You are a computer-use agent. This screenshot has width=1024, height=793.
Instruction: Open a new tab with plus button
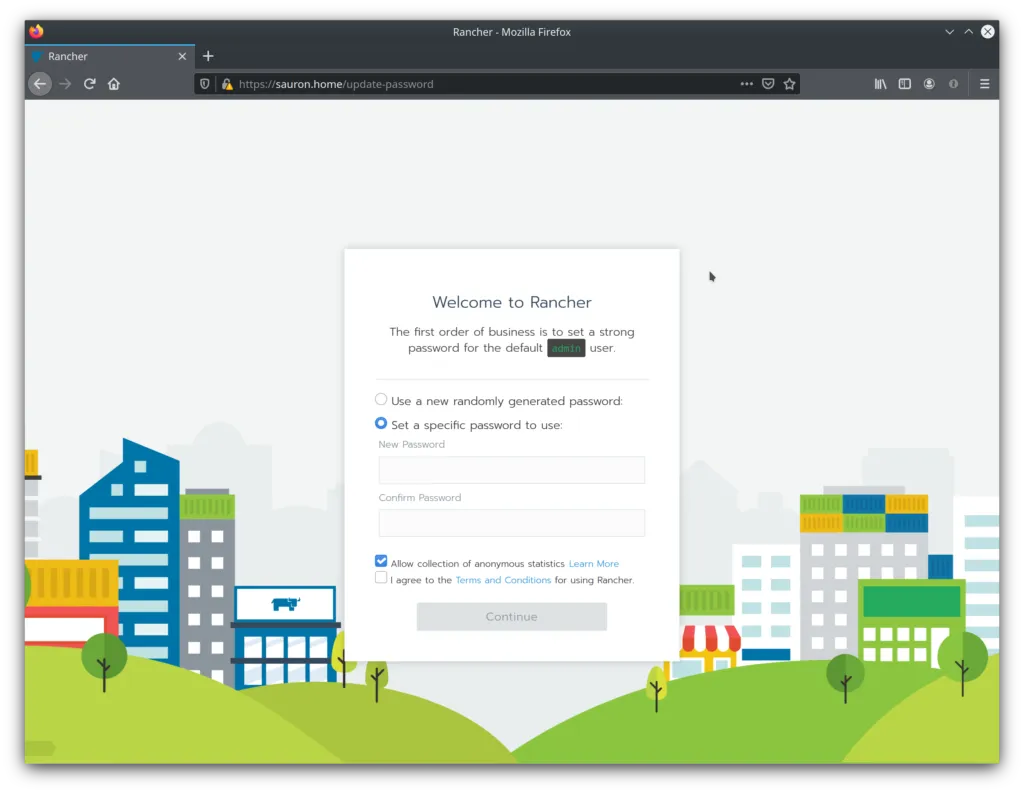coord(208,56)
